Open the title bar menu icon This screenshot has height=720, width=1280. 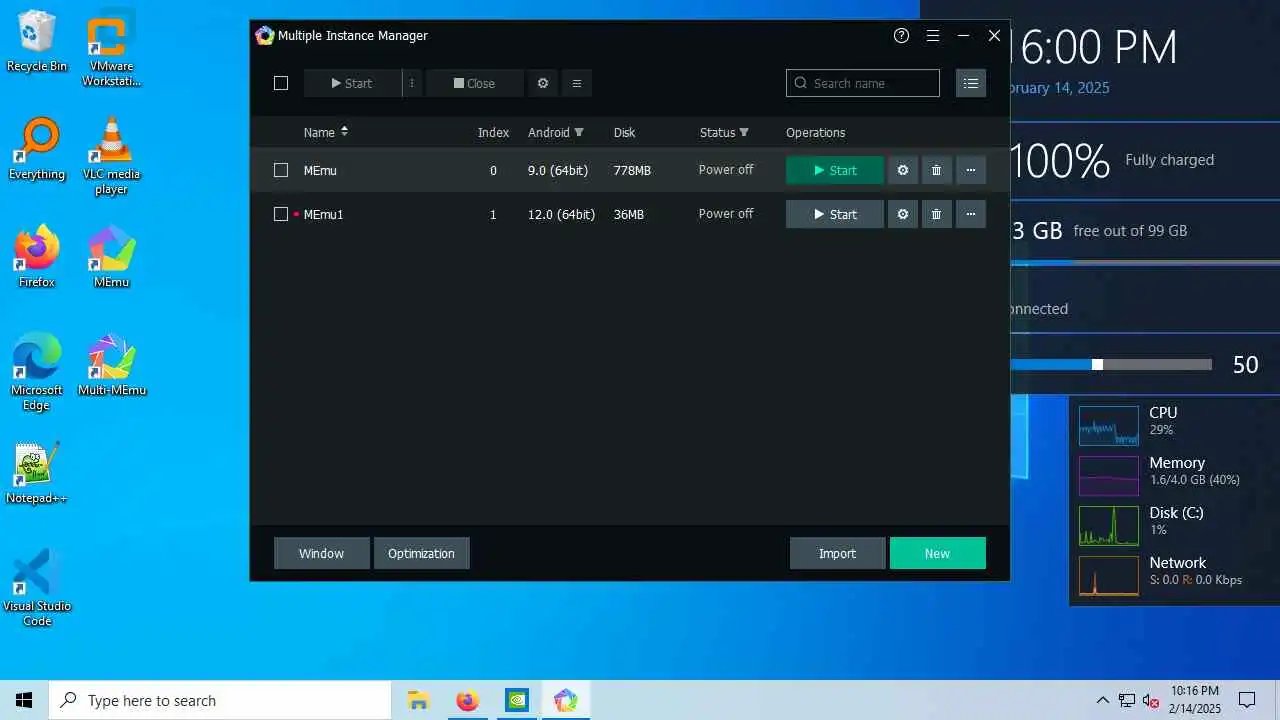(x=933, y=35)
